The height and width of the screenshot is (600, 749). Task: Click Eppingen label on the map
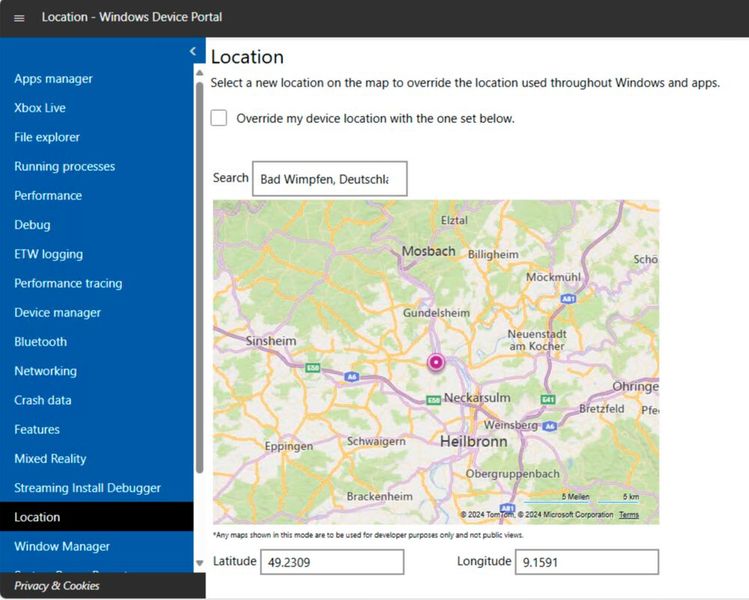click(x=289, y=446)
